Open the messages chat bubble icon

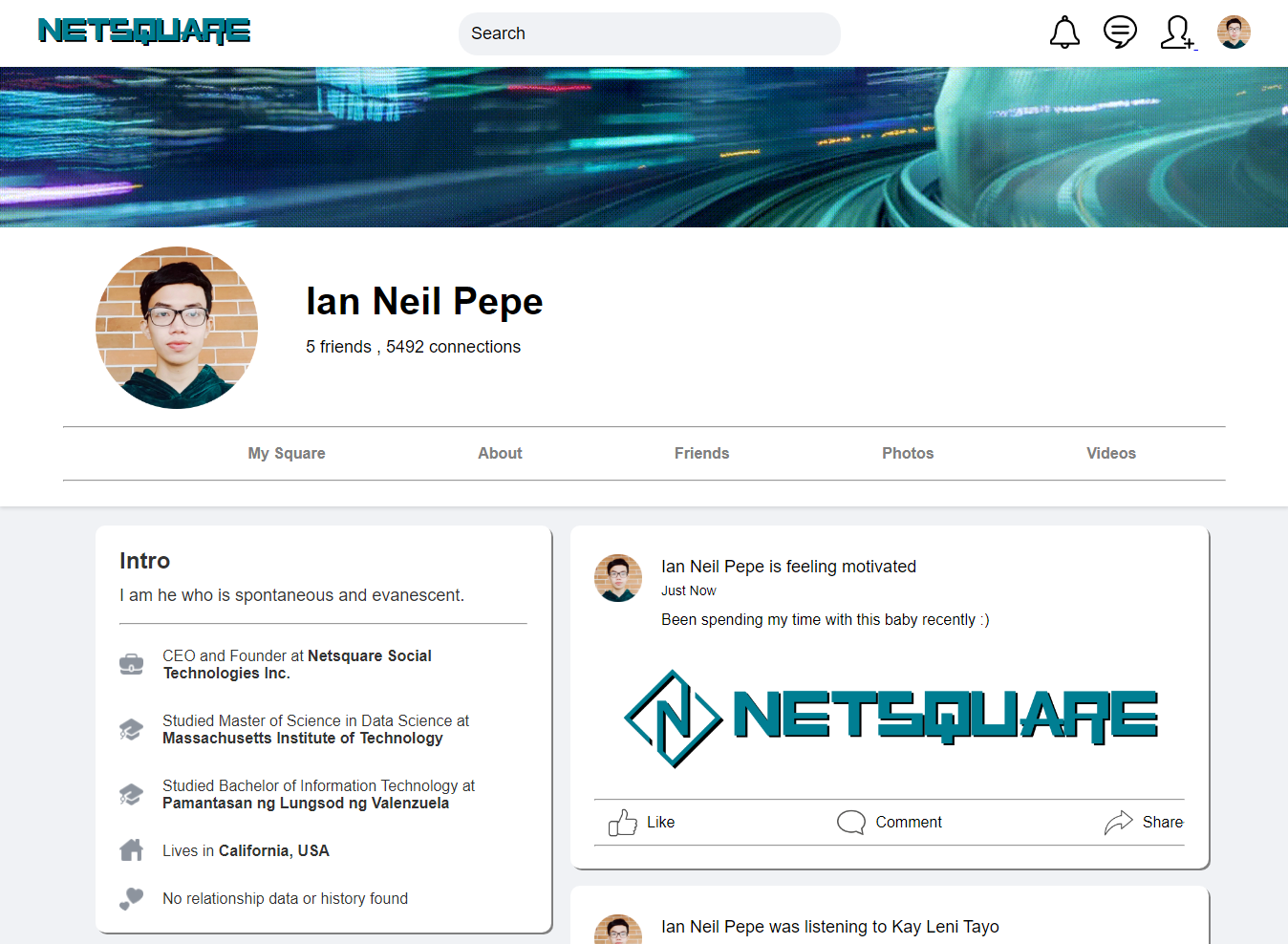point(1120,32)
